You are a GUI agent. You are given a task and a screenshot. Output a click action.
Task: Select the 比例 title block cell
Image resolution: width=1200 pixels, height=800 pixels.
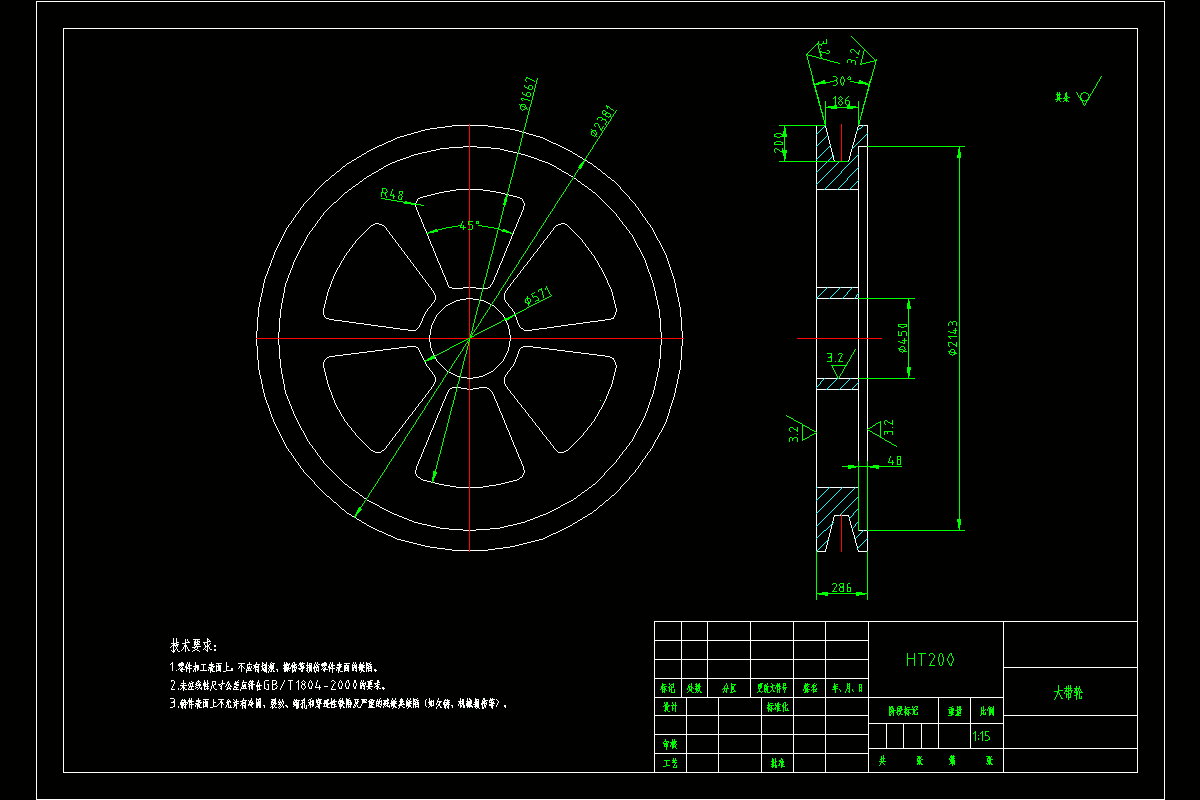point(986,712)
